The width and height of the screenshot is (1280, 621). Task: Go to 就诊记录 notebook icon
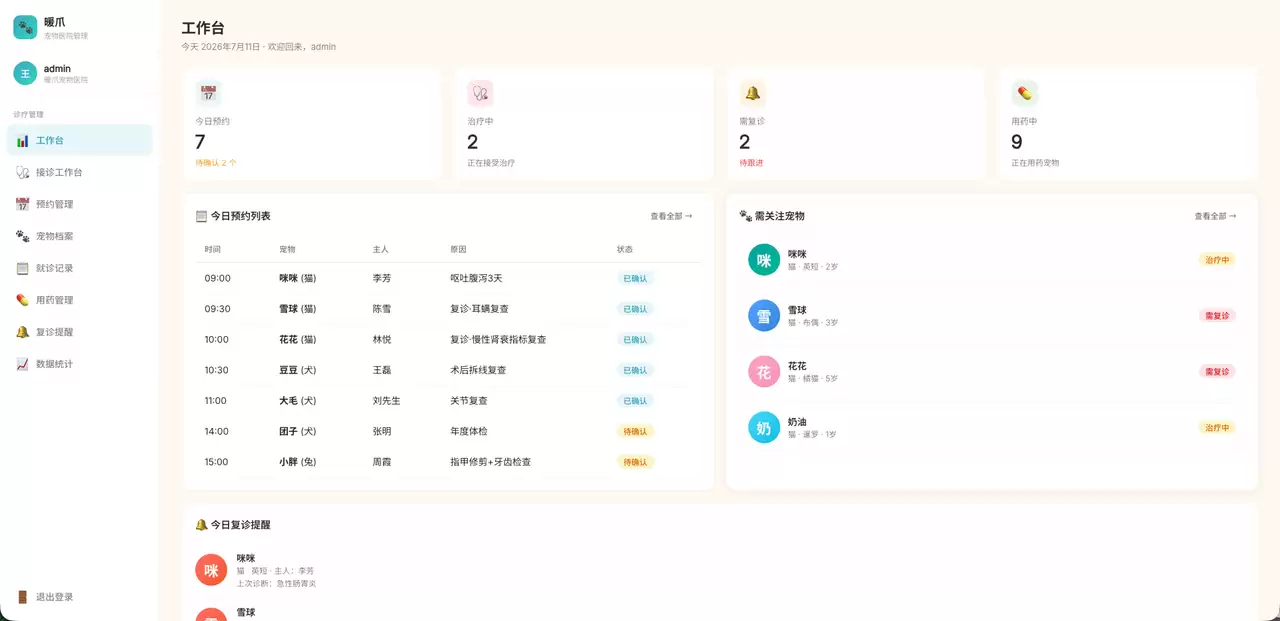(x=22, y=268)
